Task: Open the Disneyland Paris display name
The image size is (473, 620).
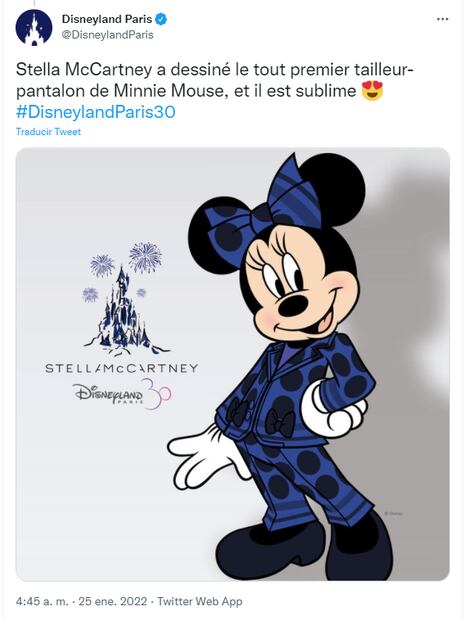Action: pos(107,19)
